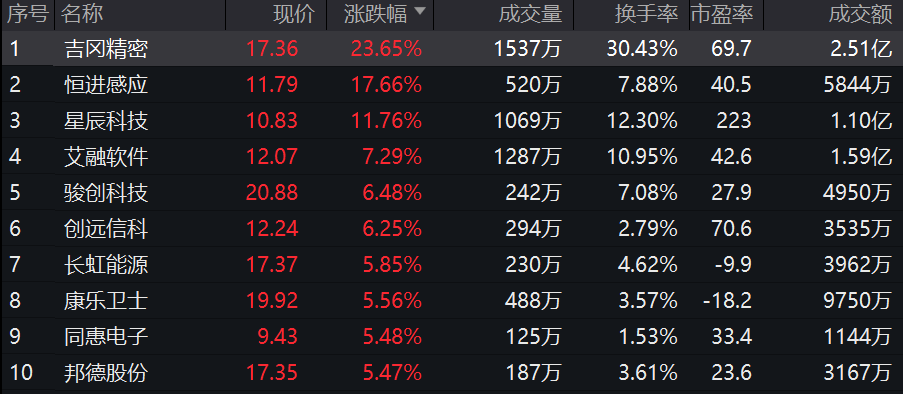Select 恒进感应 stock name
The image size is (903, 394).
(106, 85)
